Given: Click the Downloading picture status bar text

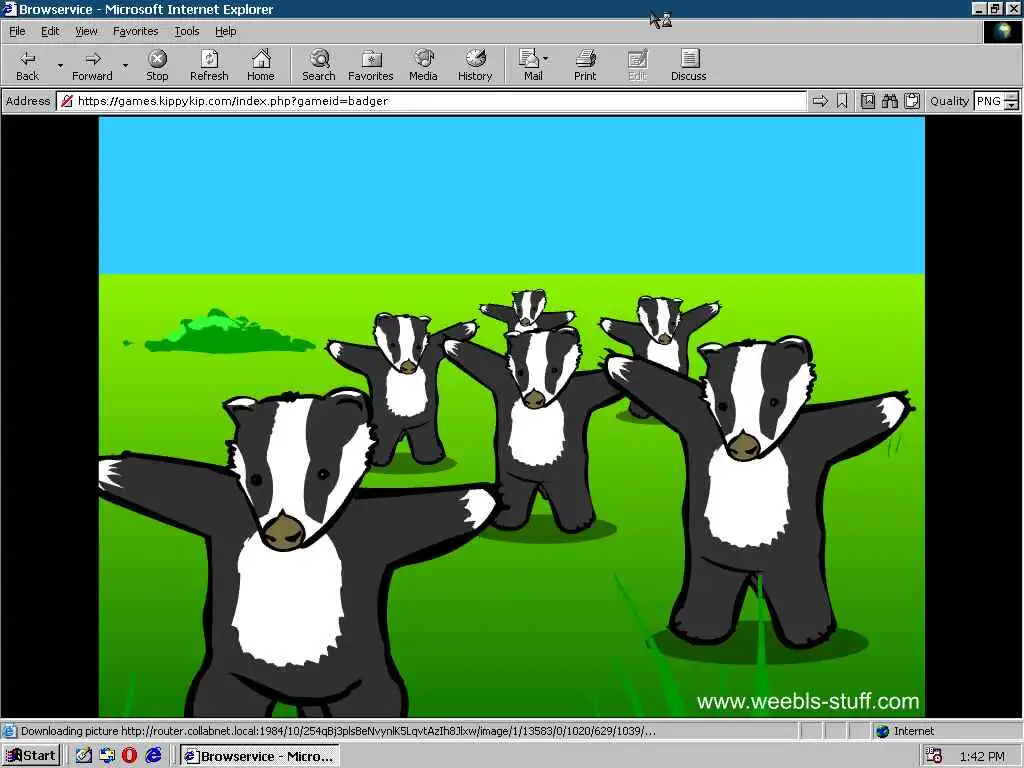Looking at the screenshot, I should (x=338, y=731).
